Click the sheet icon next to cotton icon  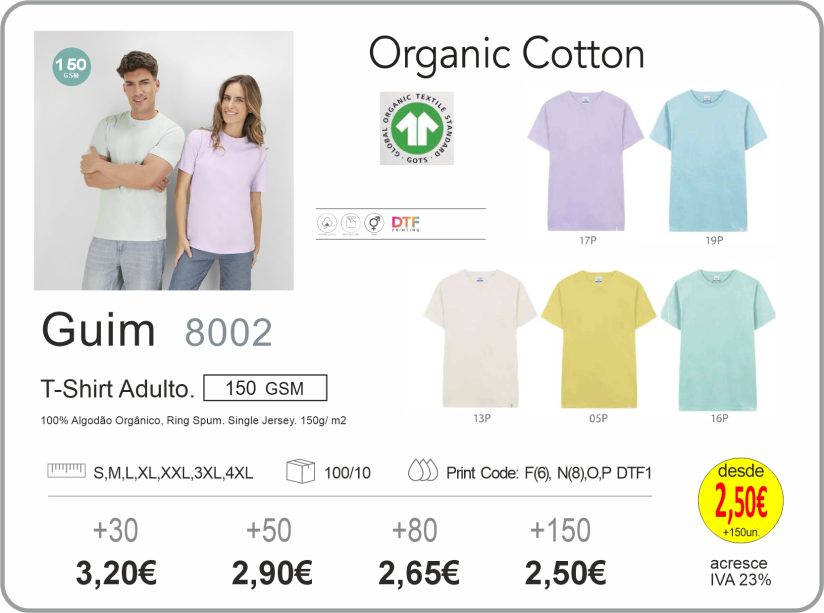coord(351,223)
